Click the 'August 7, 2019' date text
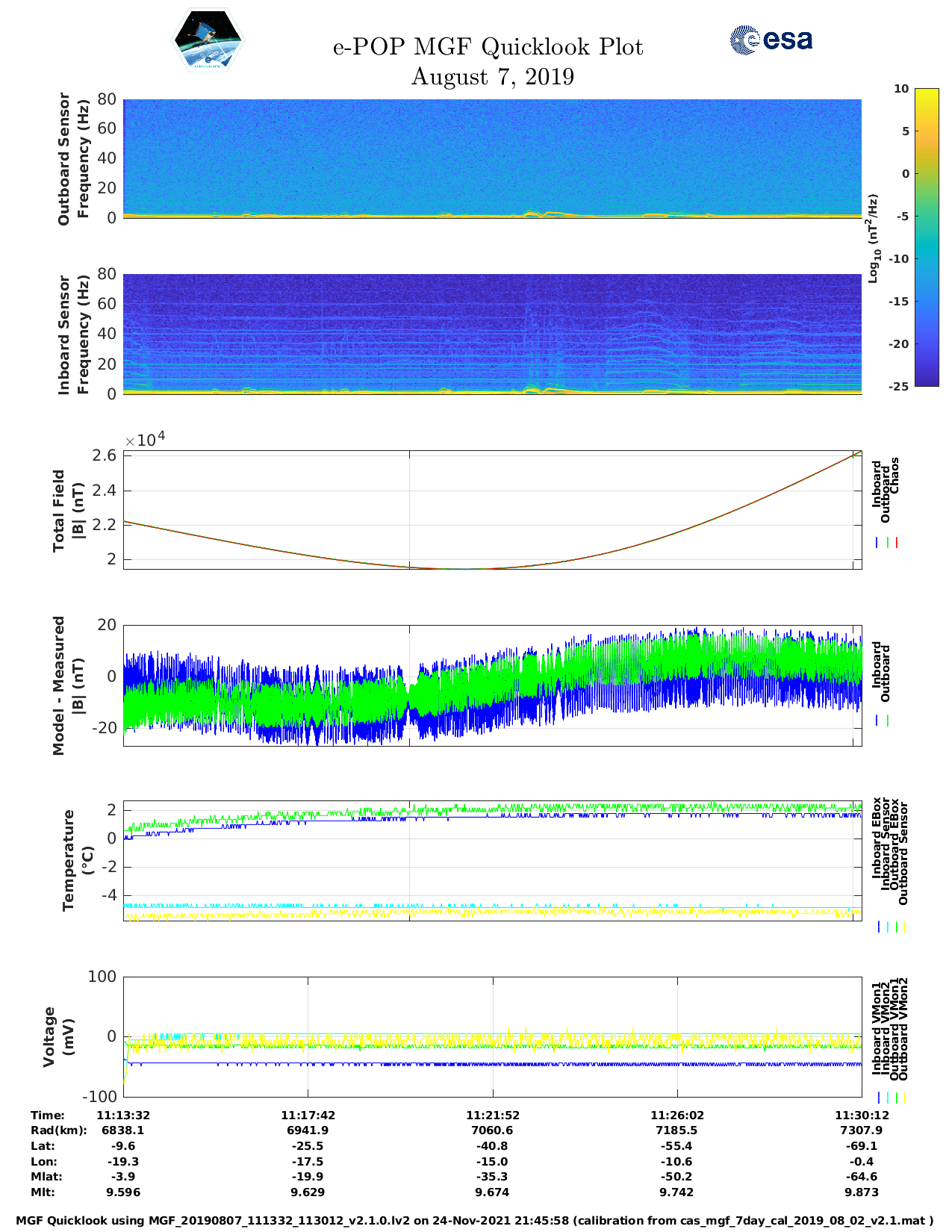952x1232 pixels. (x=492, y=77)
